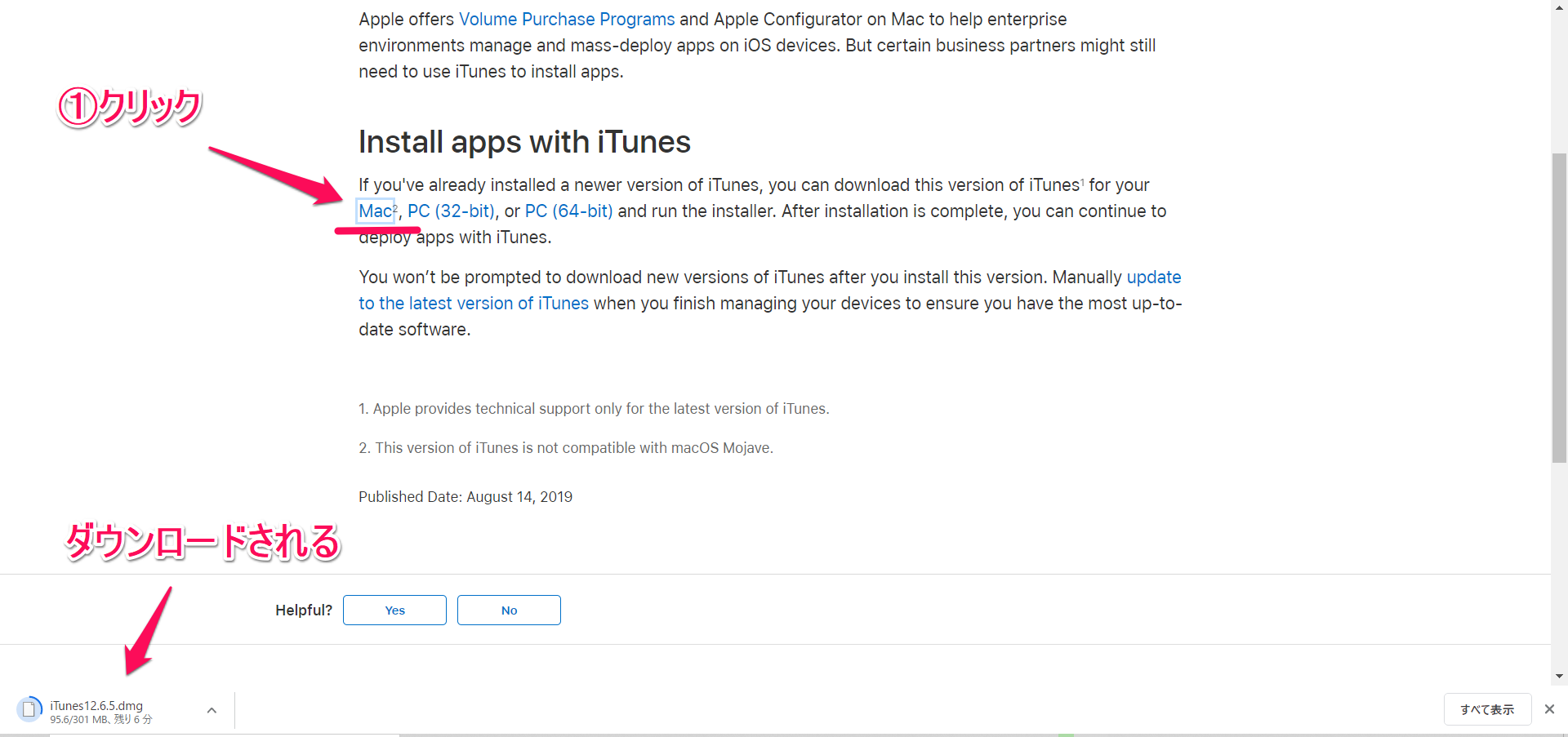Close the downloads bar
Viewport: 1568px width, 737px height.
(1549, 709)
